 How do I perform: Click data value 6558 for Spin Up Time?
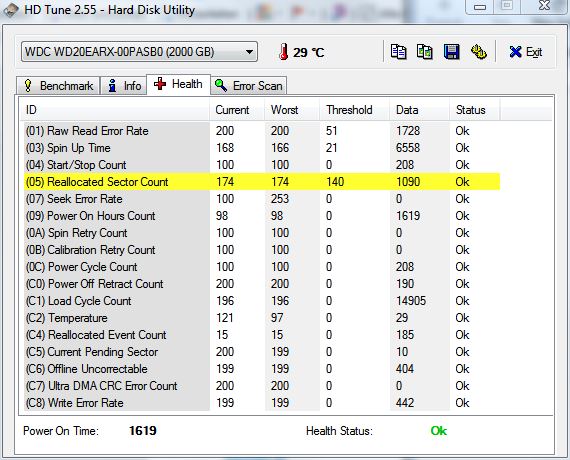[x=408, y=148]
